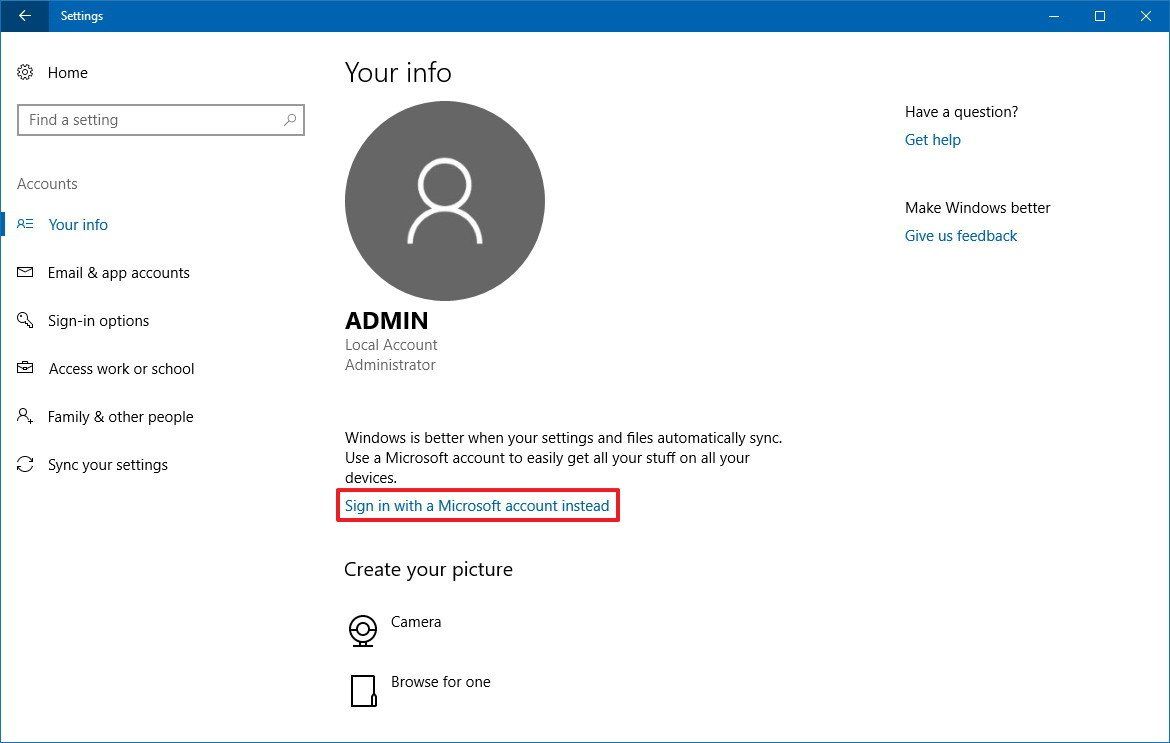
Task: Click the Sync your settings sync icon
Action: (25, 464)
